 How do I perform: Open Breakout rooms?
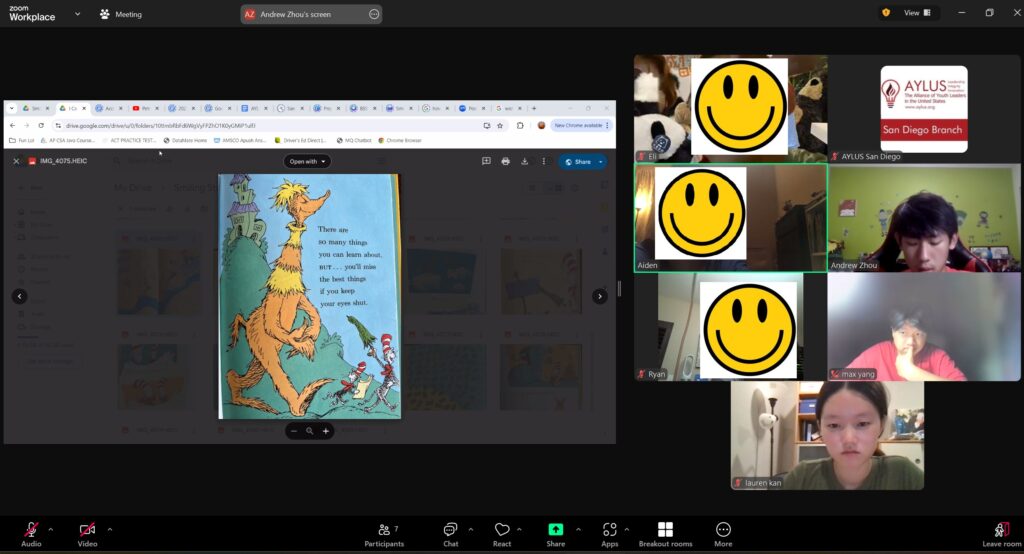pos(665,534)
